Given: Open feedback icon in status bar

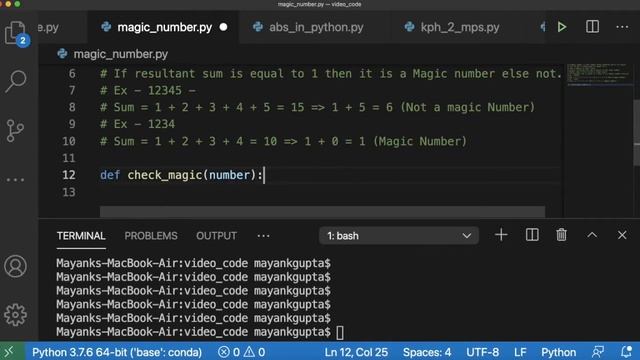Looking at the screenshot, I should 598,352.
